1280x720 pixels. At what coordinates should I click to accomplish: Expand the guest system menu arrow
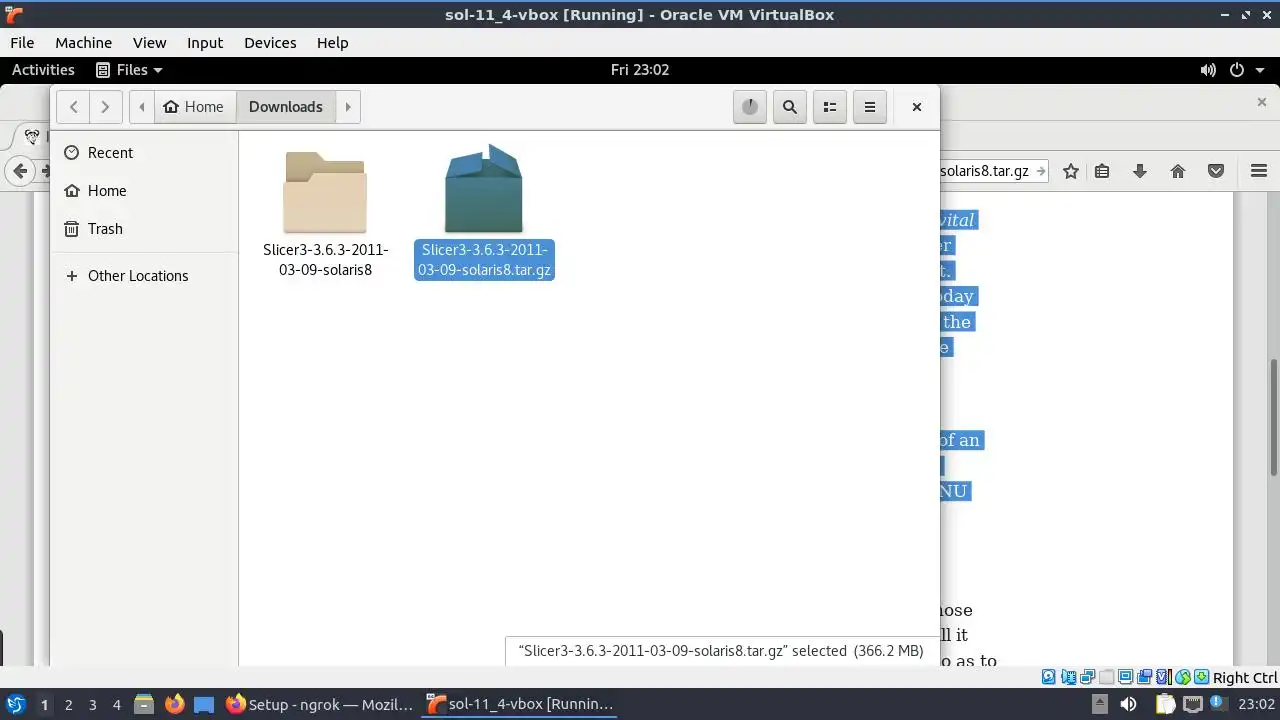1258,70
